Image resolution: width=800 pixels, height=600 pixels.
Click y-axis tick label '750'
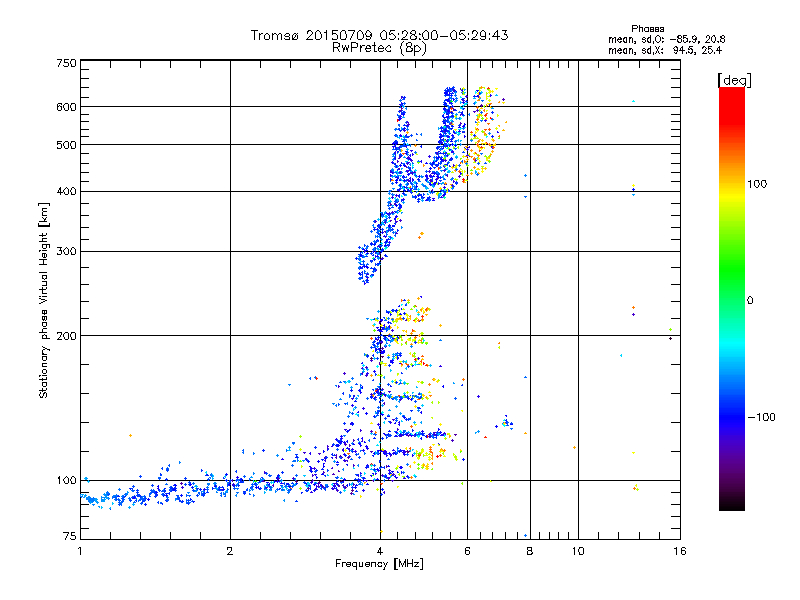(x=67, y=63)
